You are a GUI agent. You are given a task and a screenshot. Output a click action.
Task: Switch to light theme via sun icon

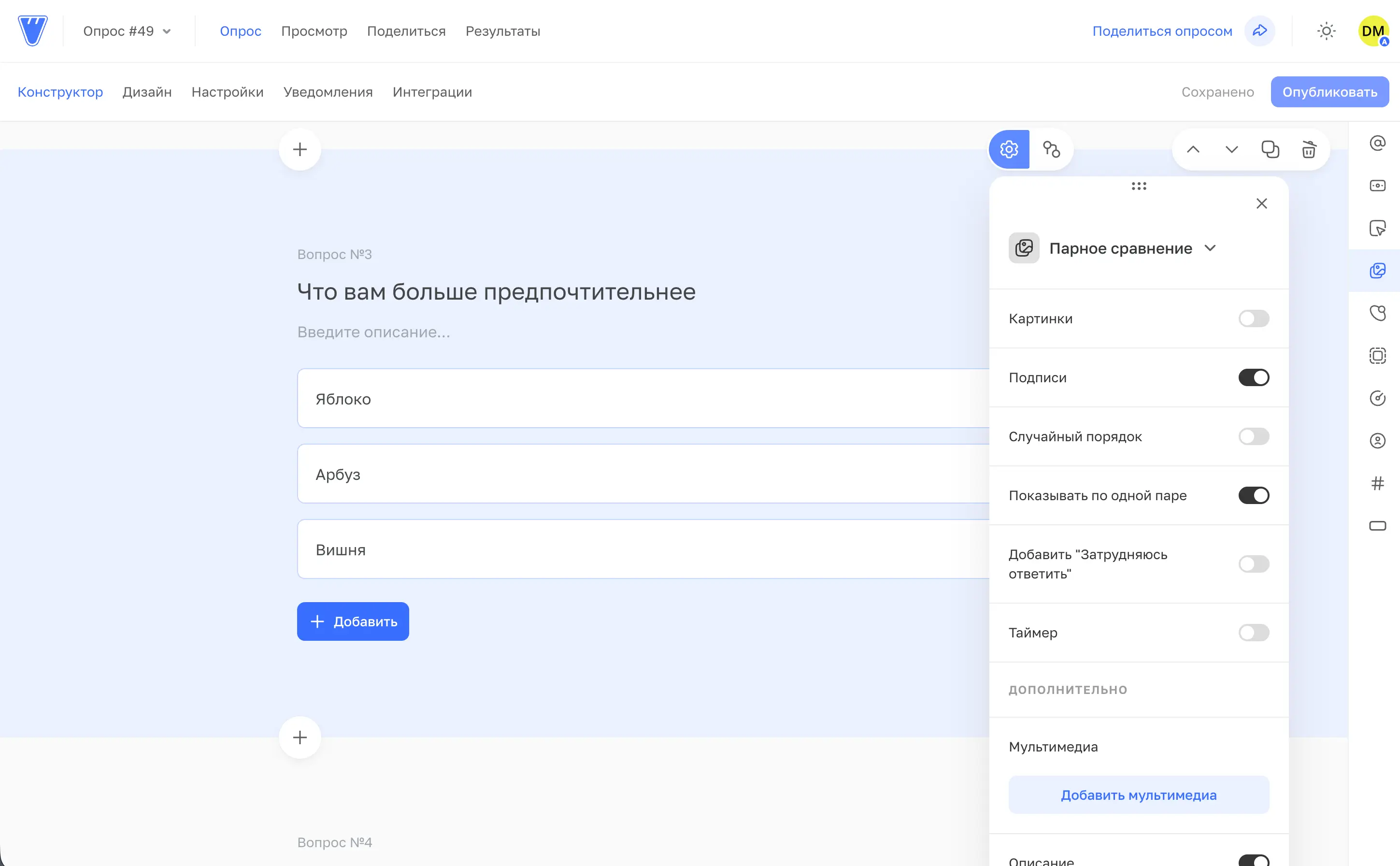[1327, 31]
